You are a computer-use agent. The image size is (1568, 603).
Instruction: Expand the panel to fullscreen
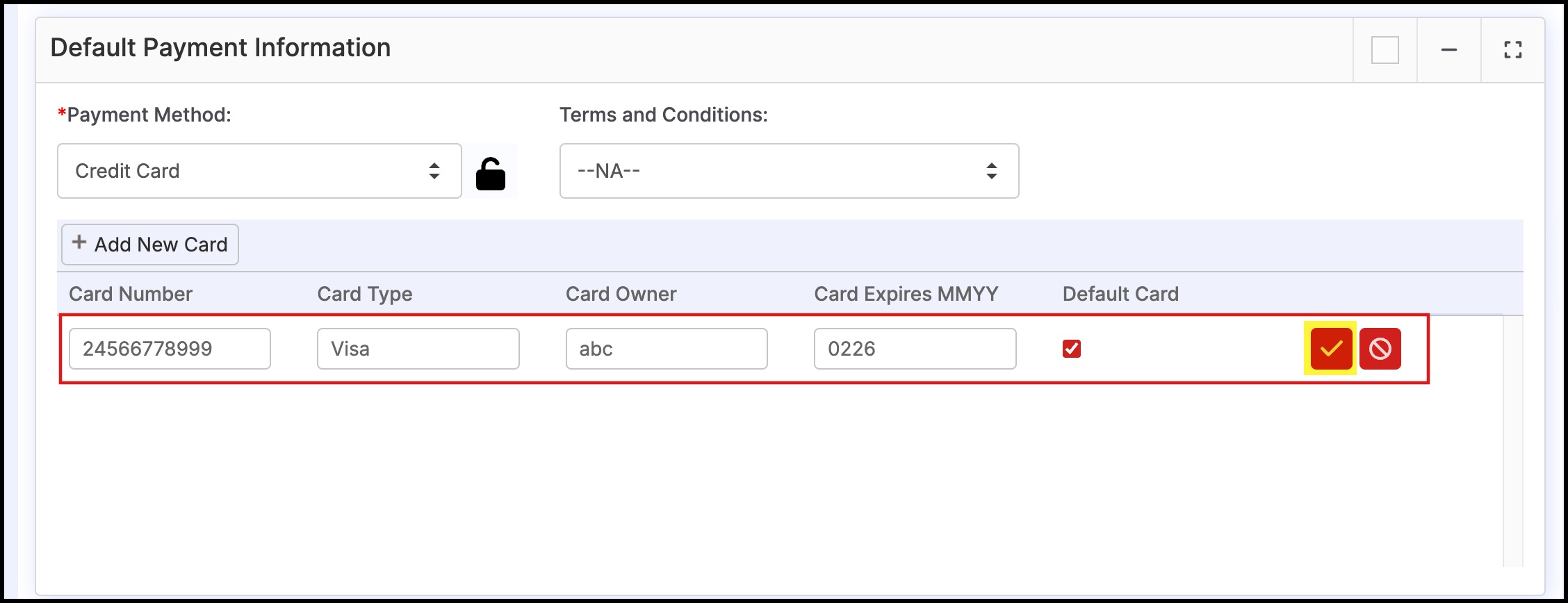click(x=1513, y=50)
